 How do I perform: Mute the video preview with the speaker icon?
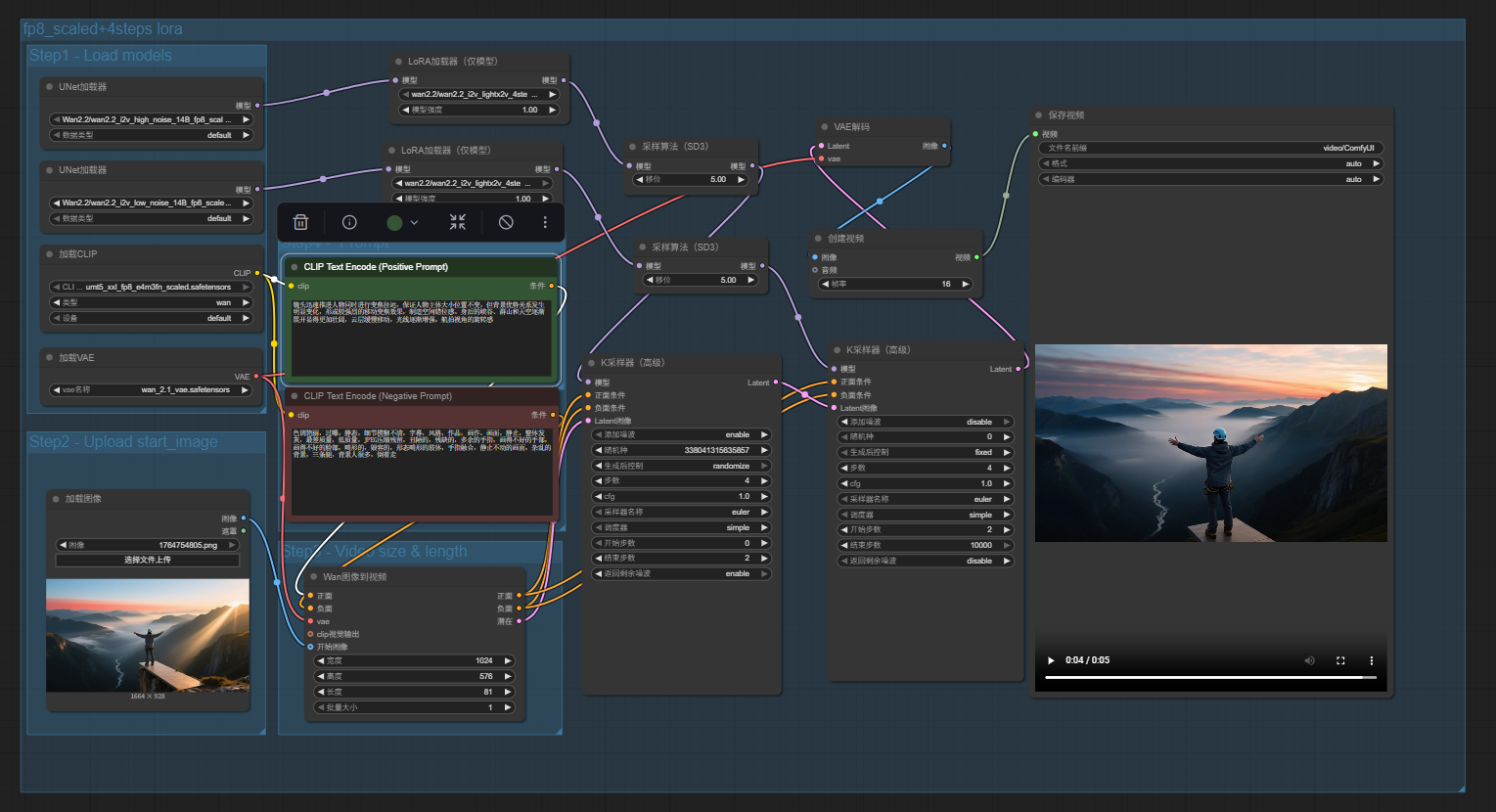(x=1309, y=660)
